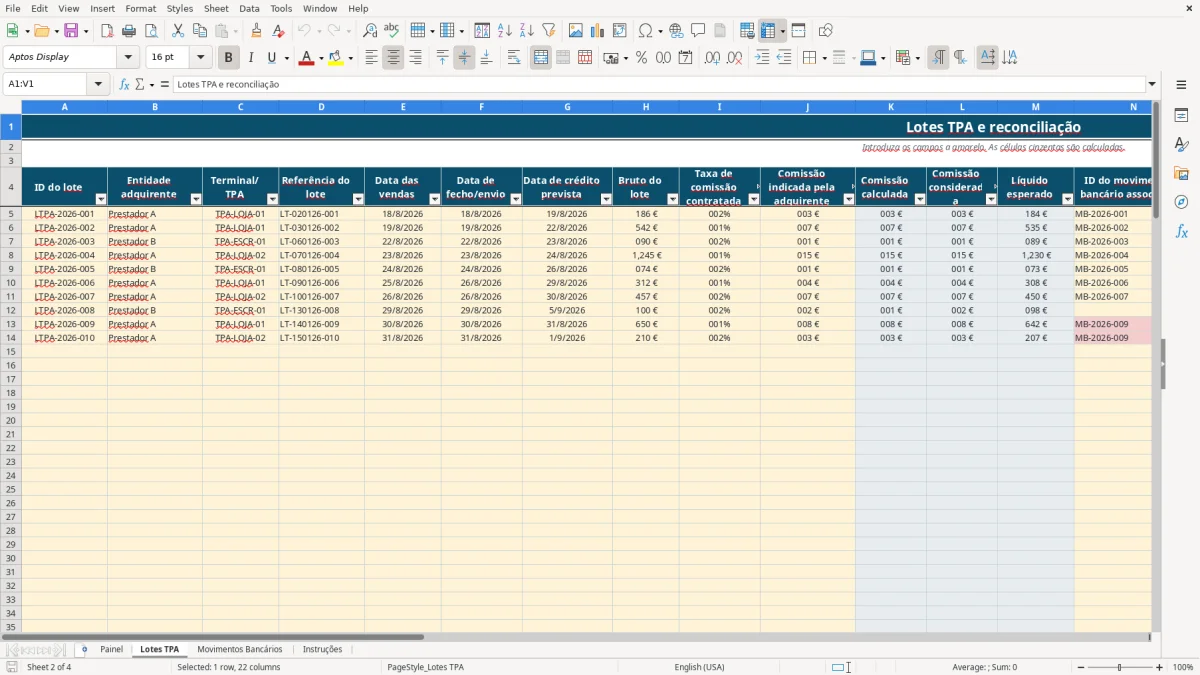Run the spelling check
Image resolution: width=1200 pixels, height=675 pixels.
tap(392, 31)
